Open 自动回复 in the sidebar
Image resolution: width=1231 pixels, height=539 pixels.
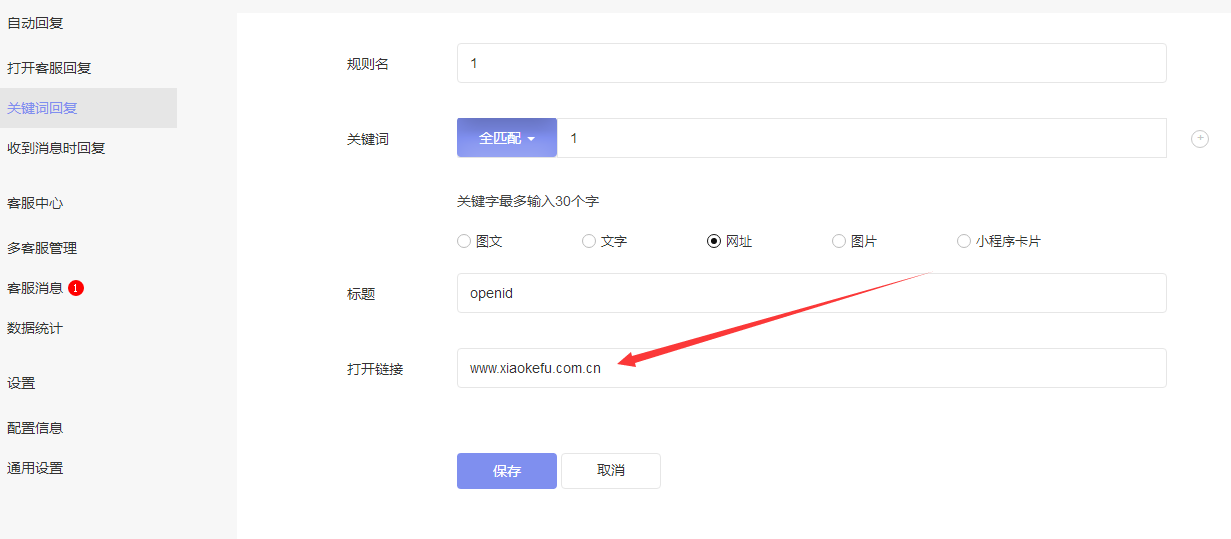click(35, 23)
